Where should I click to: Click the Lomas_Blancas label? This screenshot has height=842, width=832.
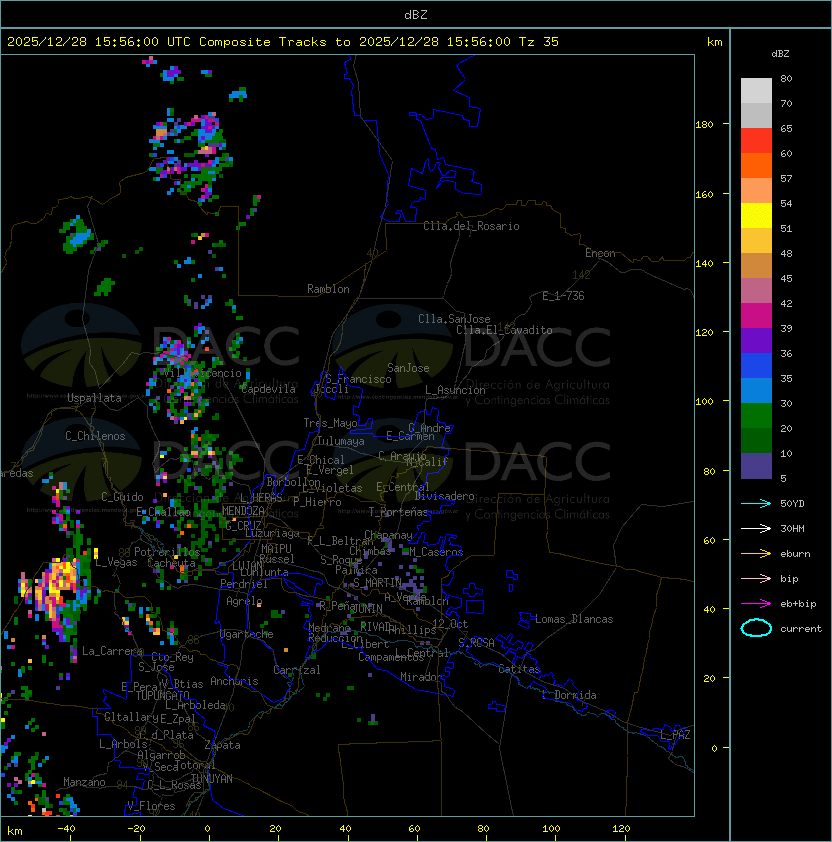[x=574, y=619]
